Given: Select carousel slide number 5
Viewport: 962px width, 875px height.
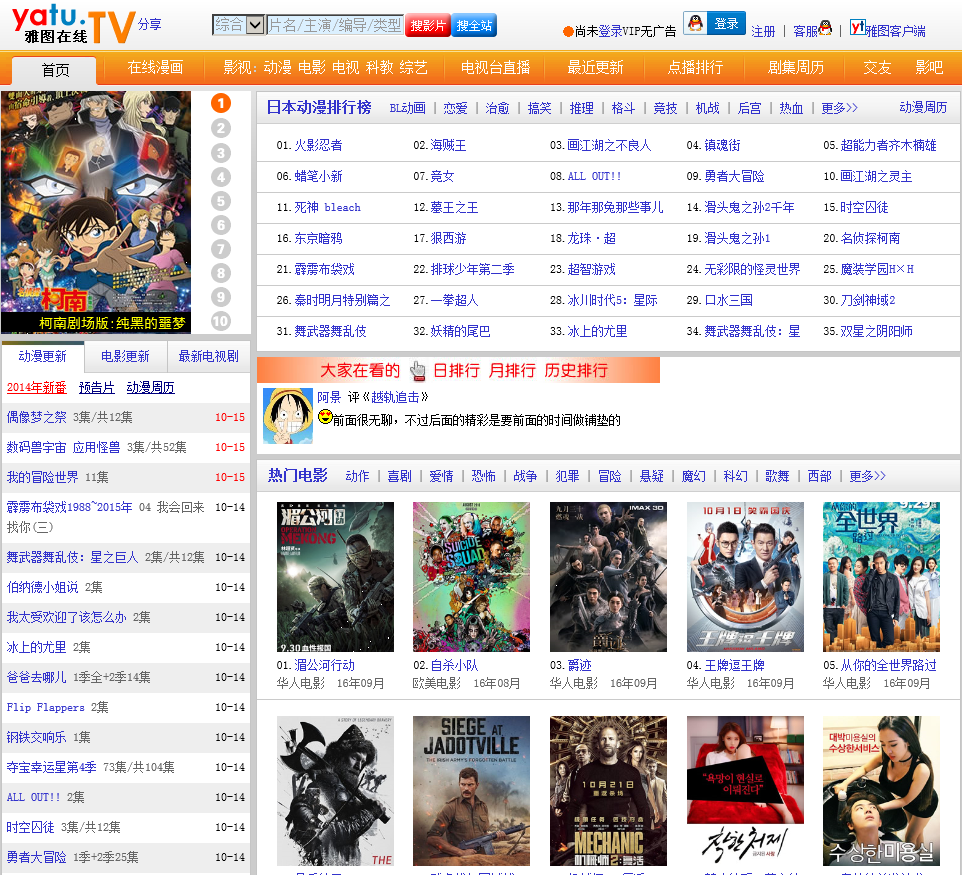Looking at the screenshot, I should click(x=221, y=201).
